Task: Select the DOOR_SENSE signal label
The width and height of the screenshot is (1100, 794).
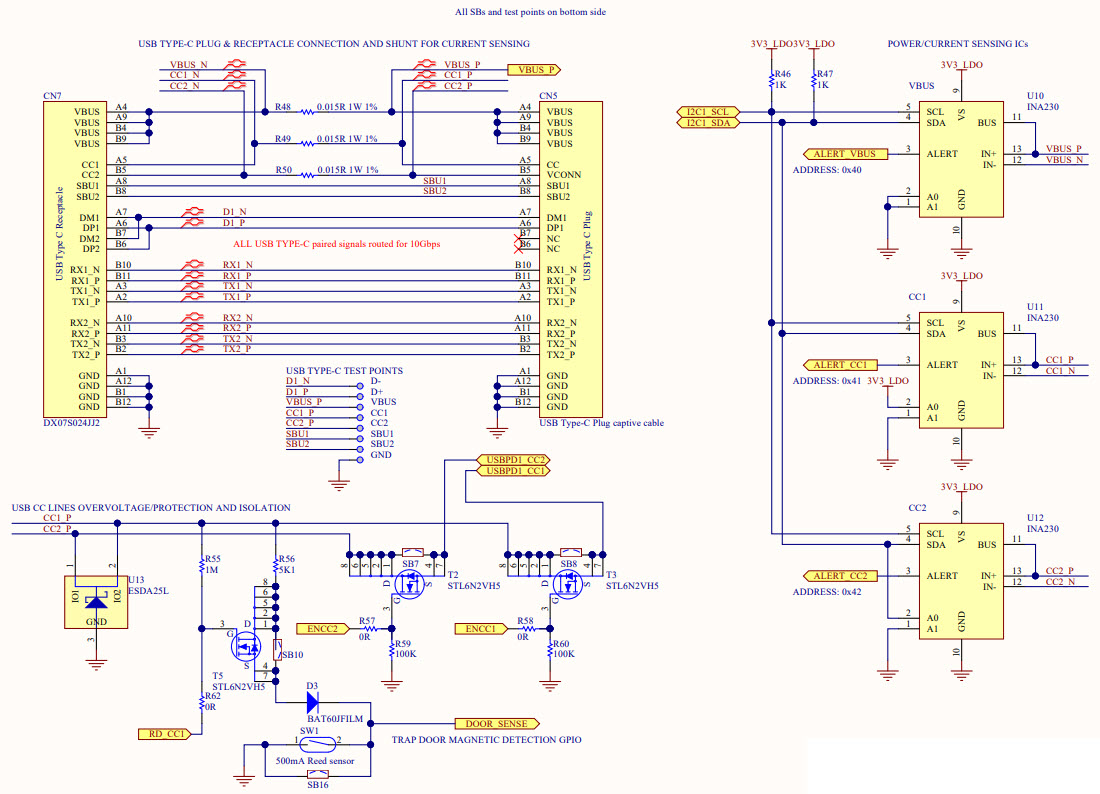Action: coord(497,723)
